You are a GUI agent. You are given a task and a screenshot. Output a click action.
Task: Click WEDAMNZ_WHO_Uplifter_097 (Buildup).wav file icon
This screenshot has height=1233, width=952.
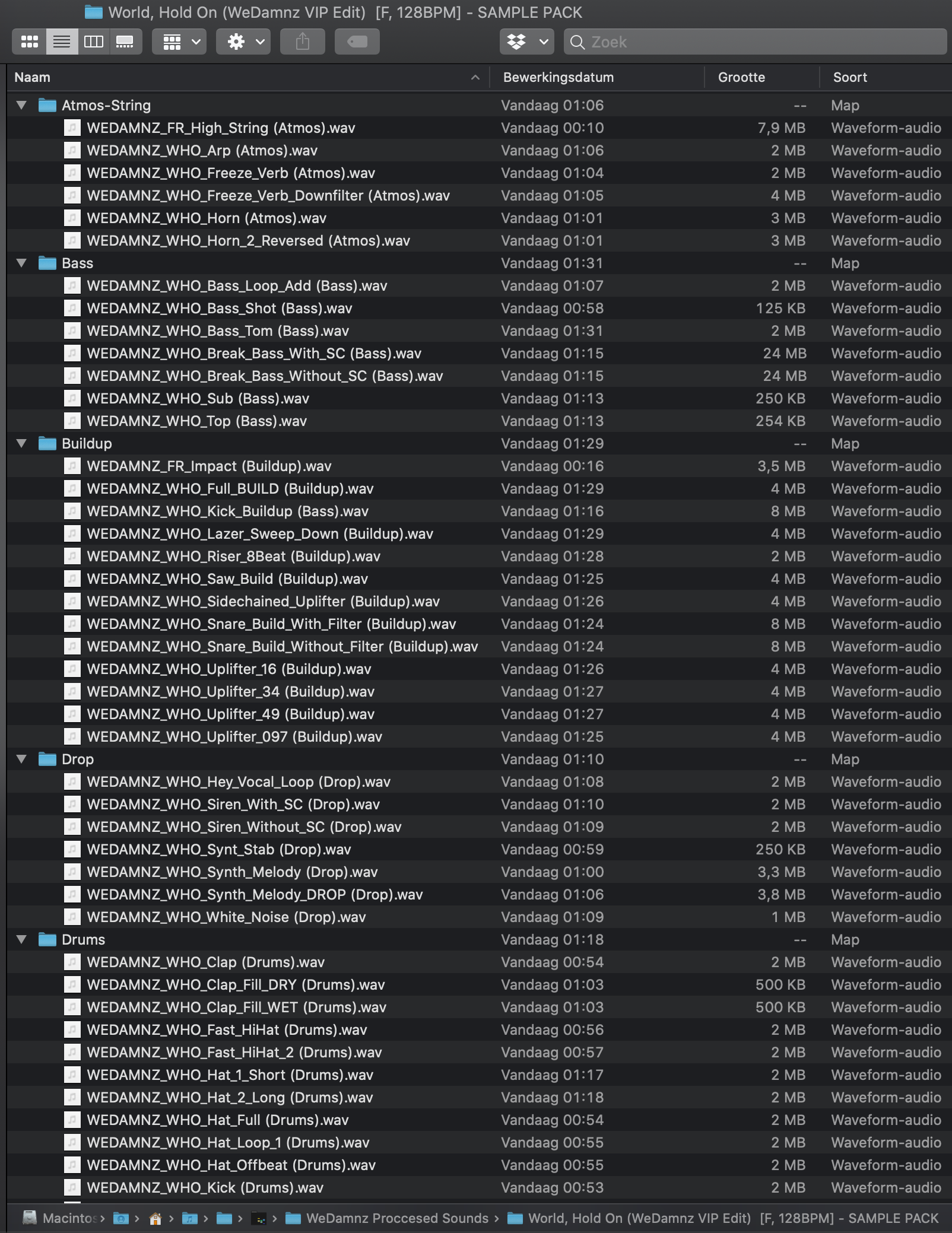(x=72, y=736)
